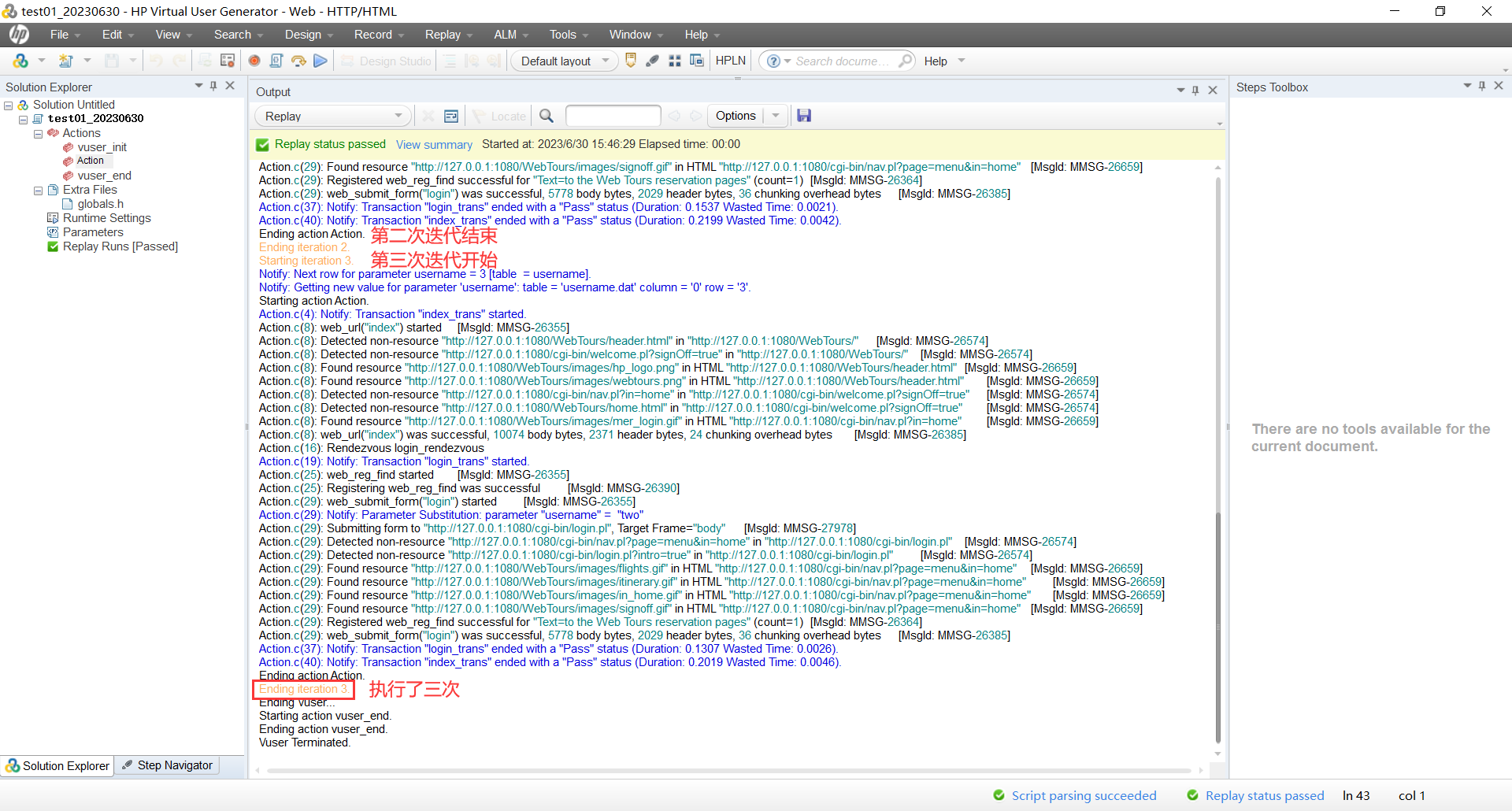Switch to the Step Navigator tab
The height and width of the screenshot is (811, 1512).
click(168, 765)
